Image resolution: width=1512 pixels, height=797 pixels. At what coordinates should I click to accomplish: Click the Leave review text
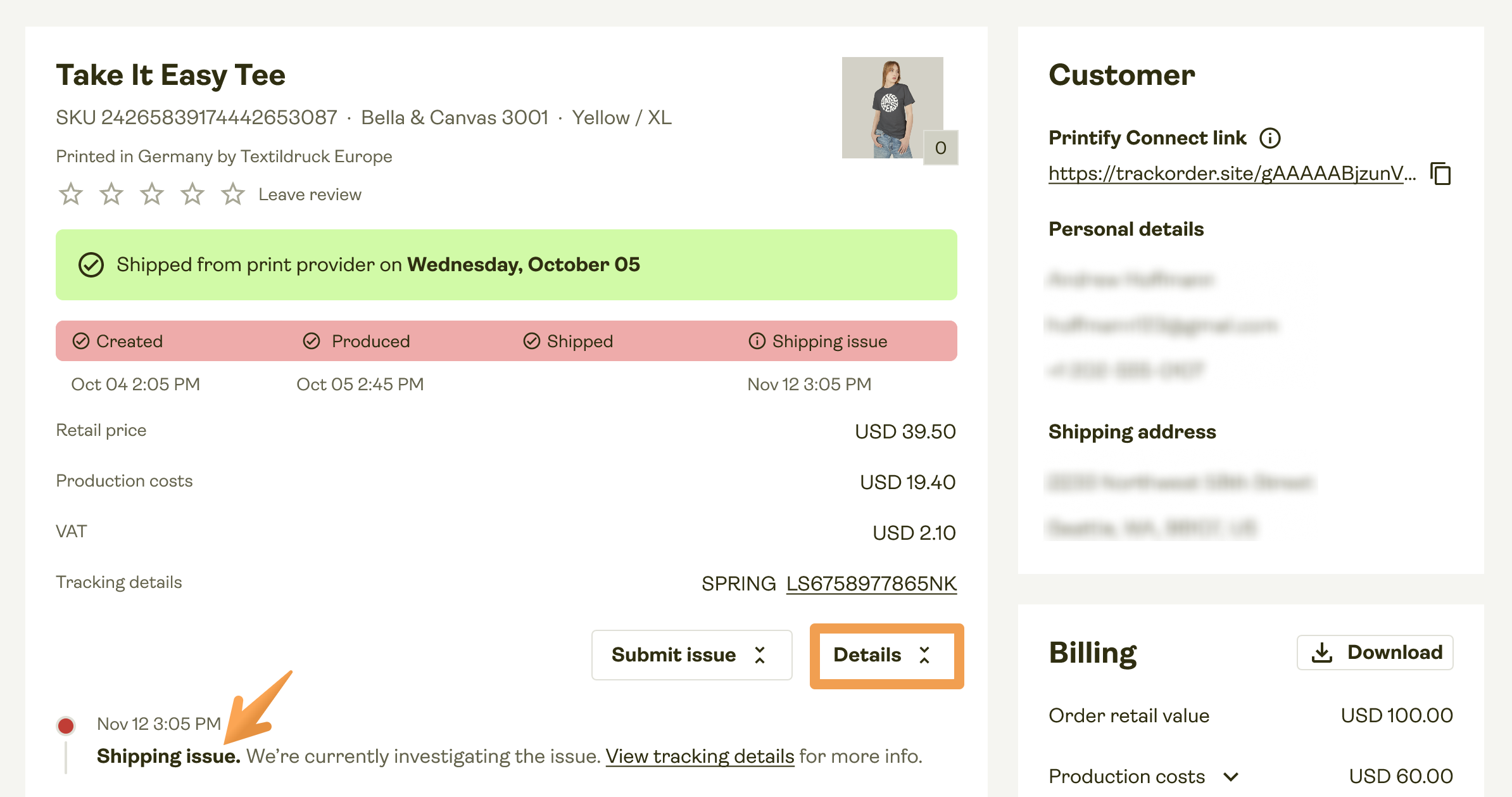point(310,194)
